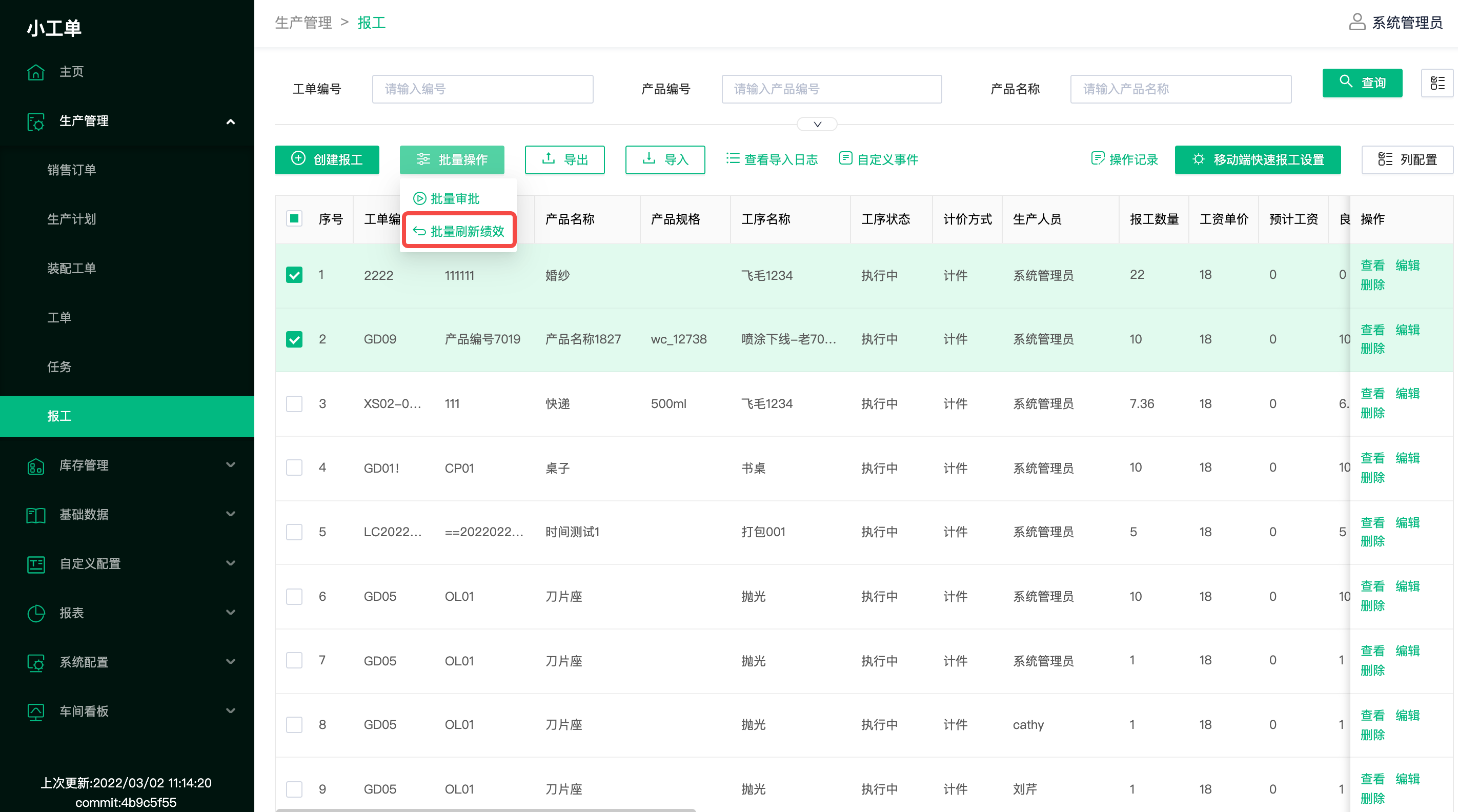Expand the 报表 menu chevron
The width and height of the screenshot is (1458, 812).
pyautogui.click(x=230, y=613)
